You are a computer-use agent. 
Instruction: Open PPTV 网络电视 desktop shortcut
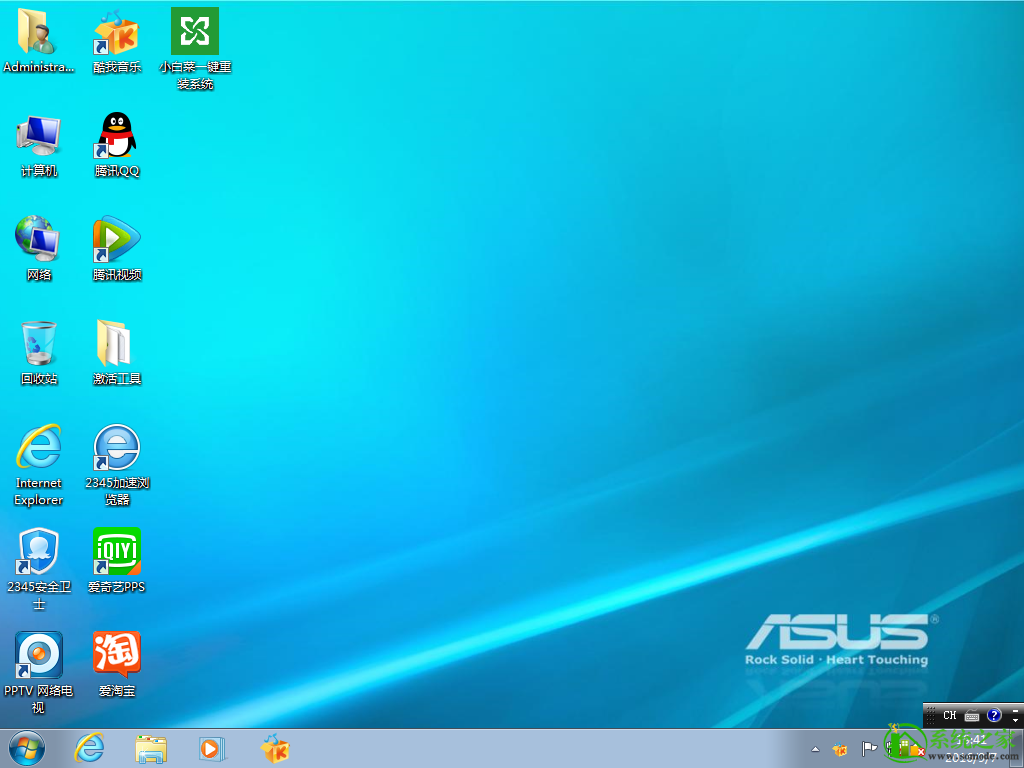point(39,656)
